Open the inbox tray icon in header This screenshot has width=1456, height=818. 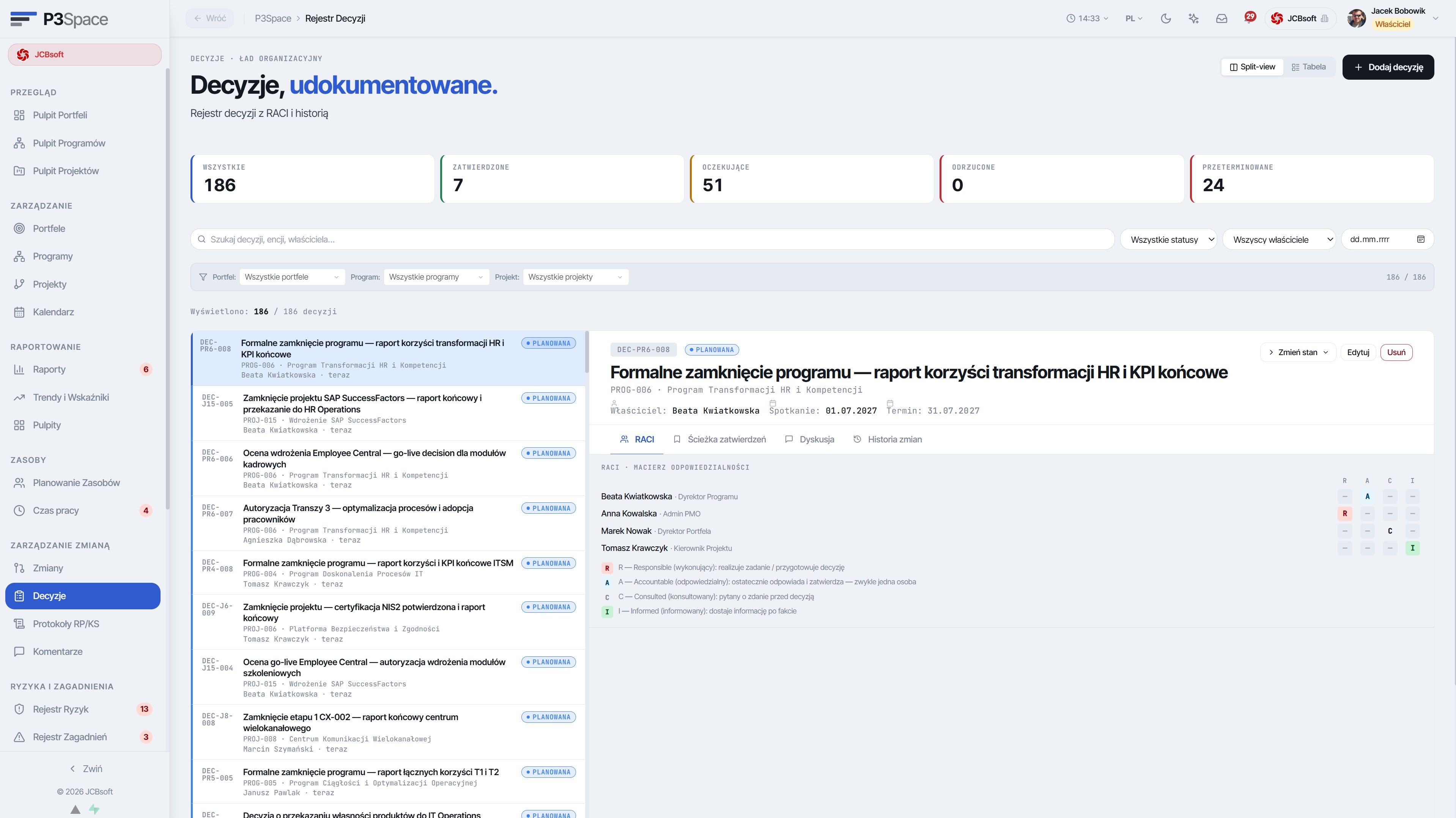point(1221,19)
